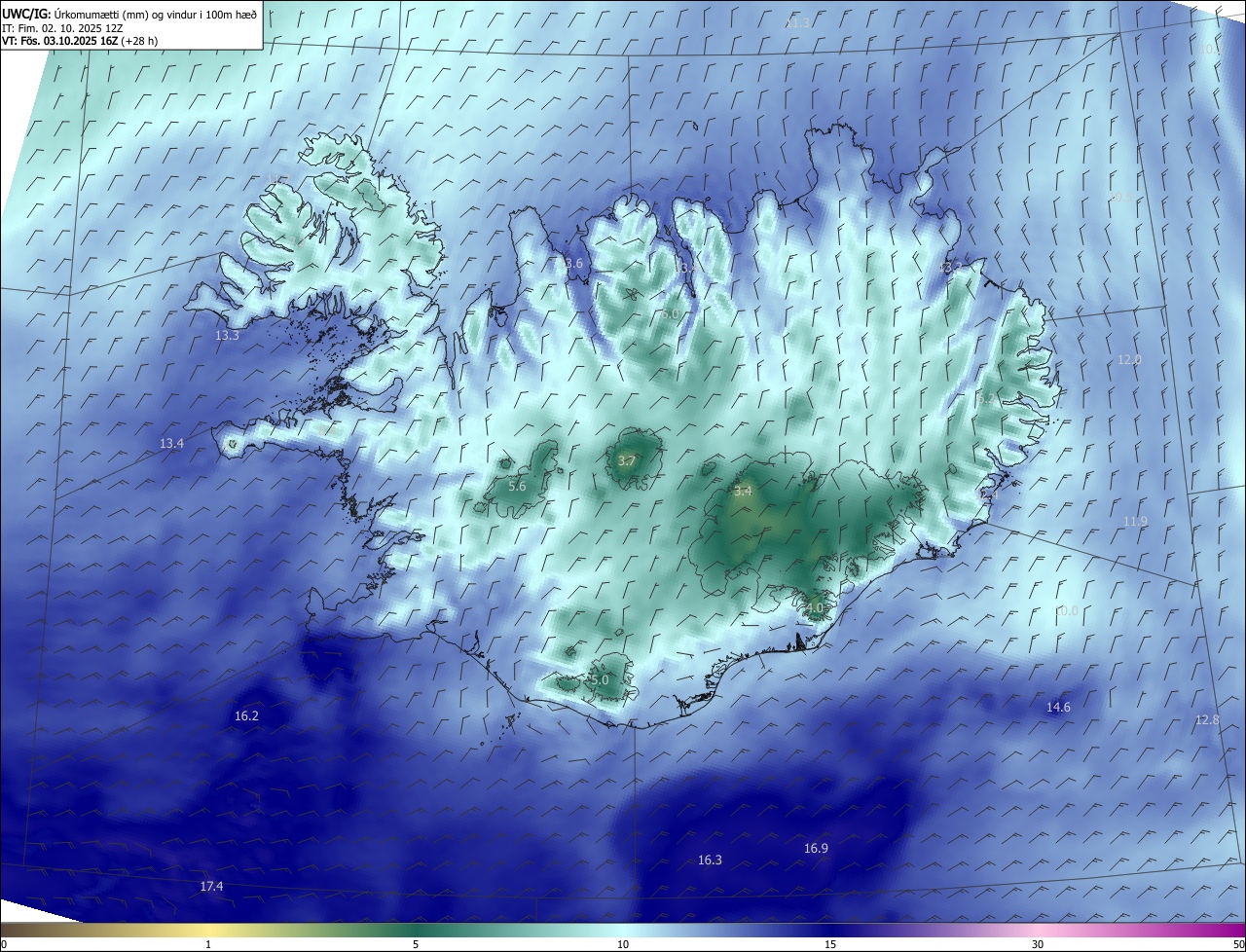Select the 16.2 value southwest of Iceland

[x=246, y=715]
